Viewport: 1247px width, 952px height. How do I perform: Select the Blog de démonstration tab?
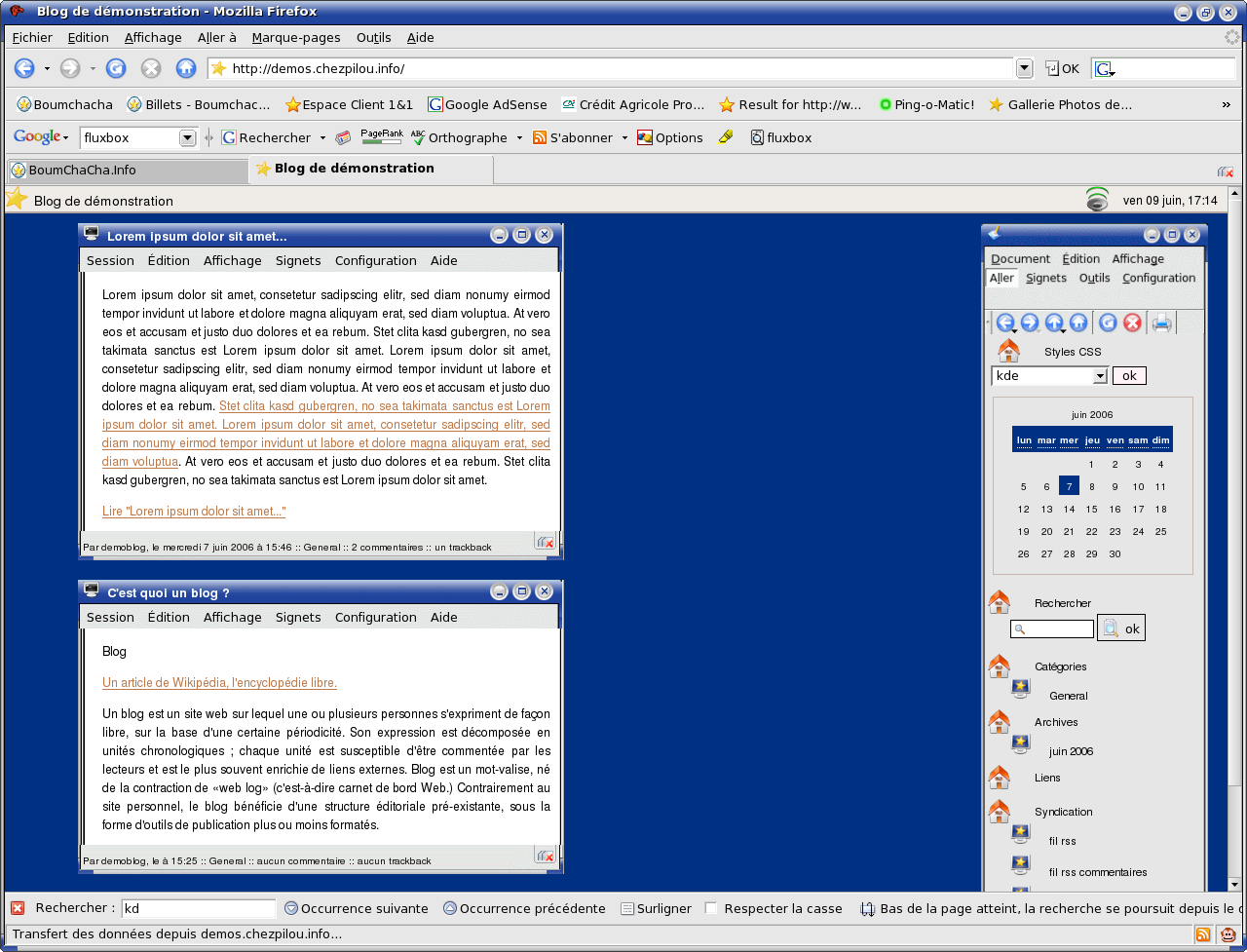(371, 169)
